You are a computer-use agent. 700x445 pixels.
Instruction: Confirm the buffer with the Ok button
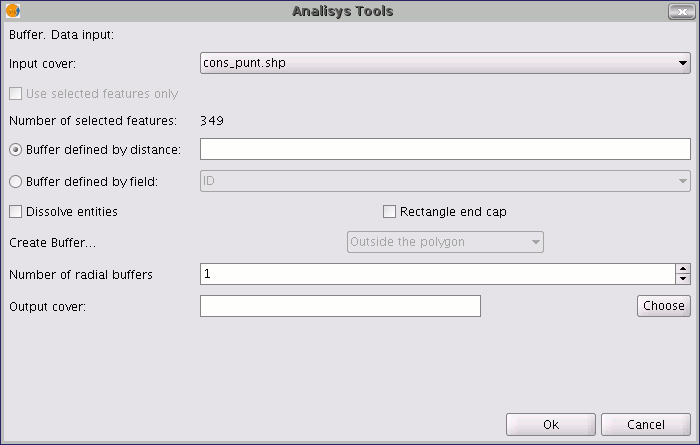[551, 424]
